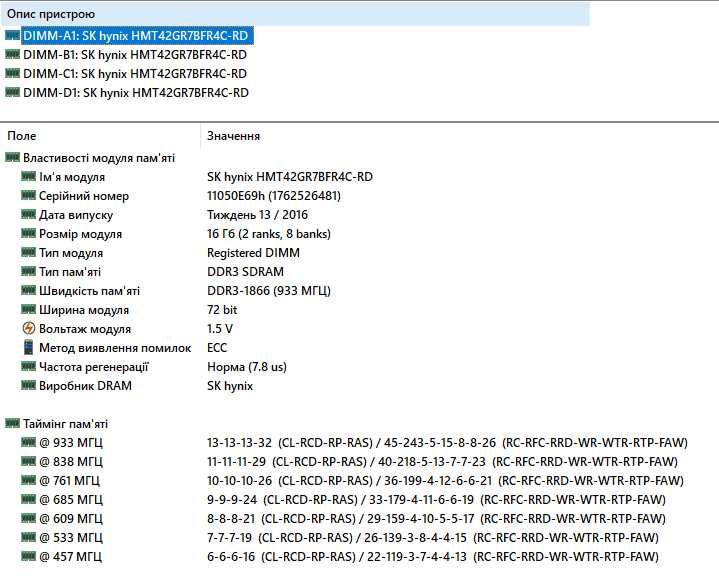Screen dimensions: 719x579
Task: Click the chip icon for 'Тип пам'яті'
Action: [28, 271]
